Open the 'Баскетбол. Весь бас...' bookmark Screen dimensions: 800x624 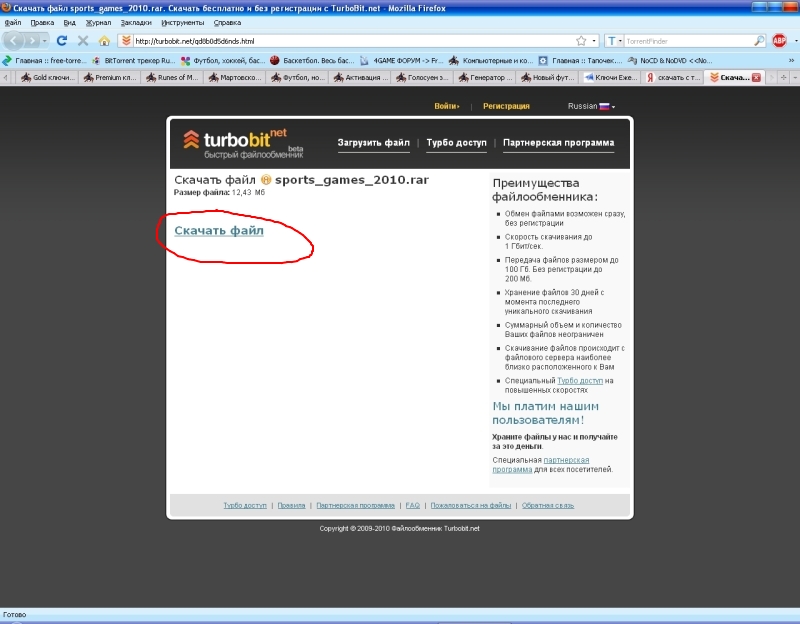point(312,60)
